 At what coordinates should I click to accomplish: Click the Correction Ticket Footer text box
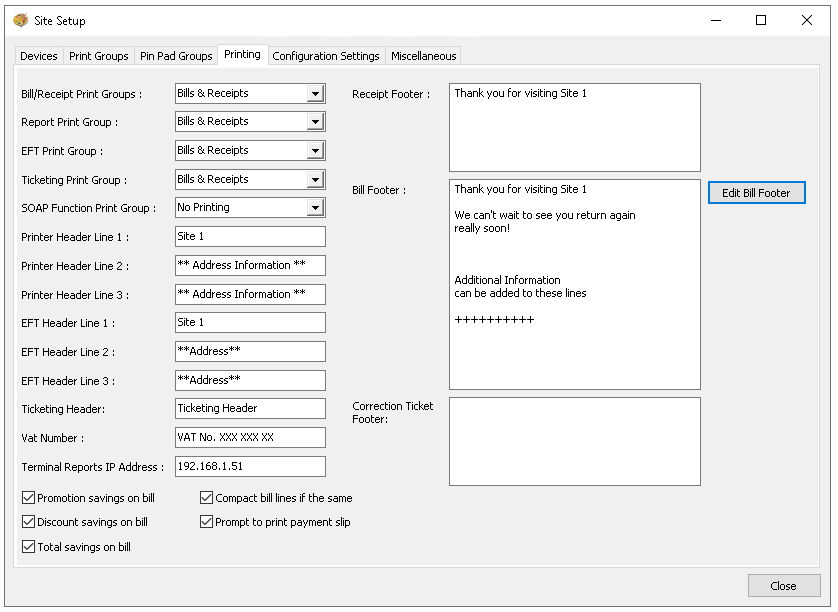tap(575, 441)
